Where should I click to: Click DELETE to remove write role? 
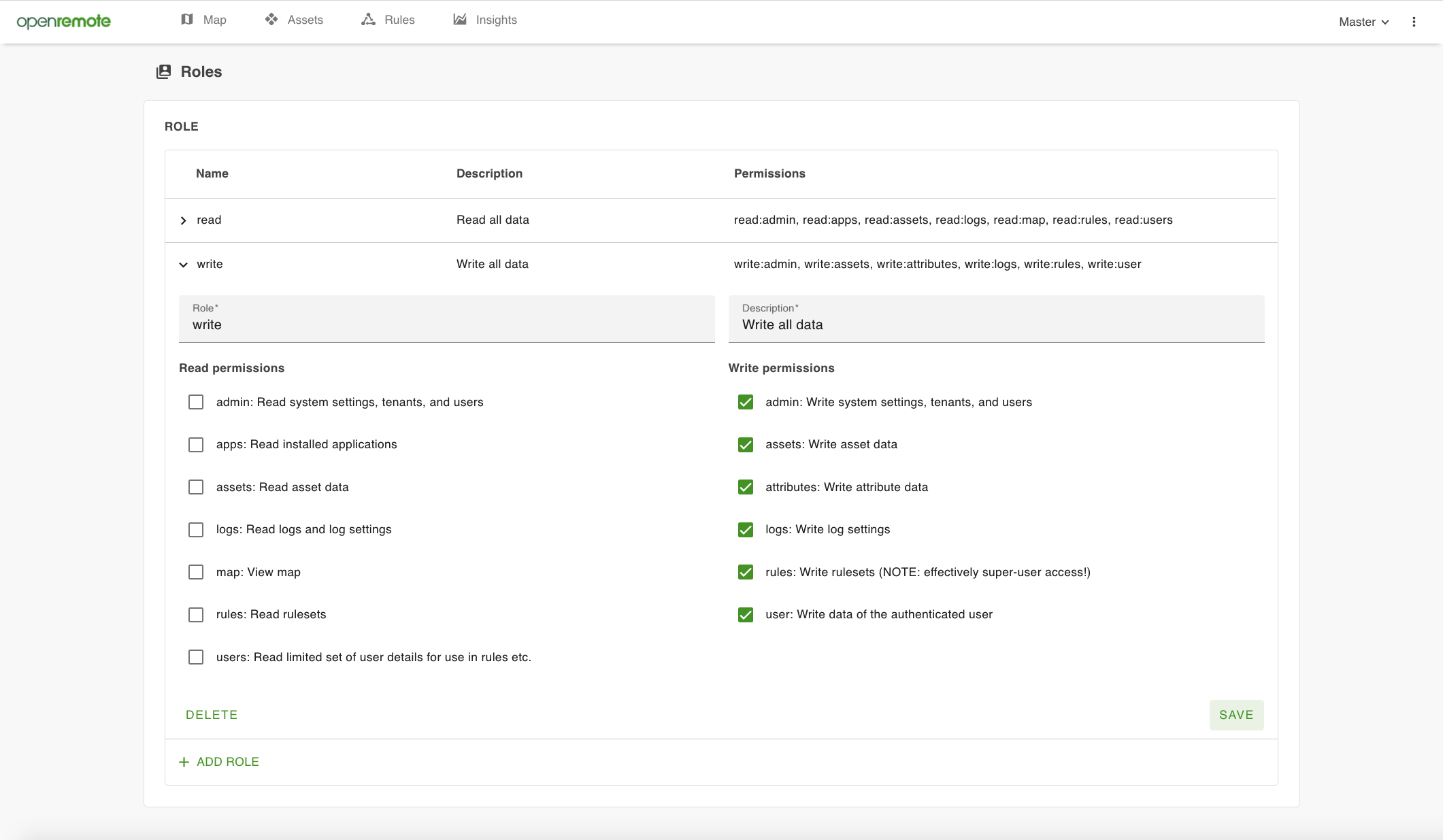click(x=212, y=715)
